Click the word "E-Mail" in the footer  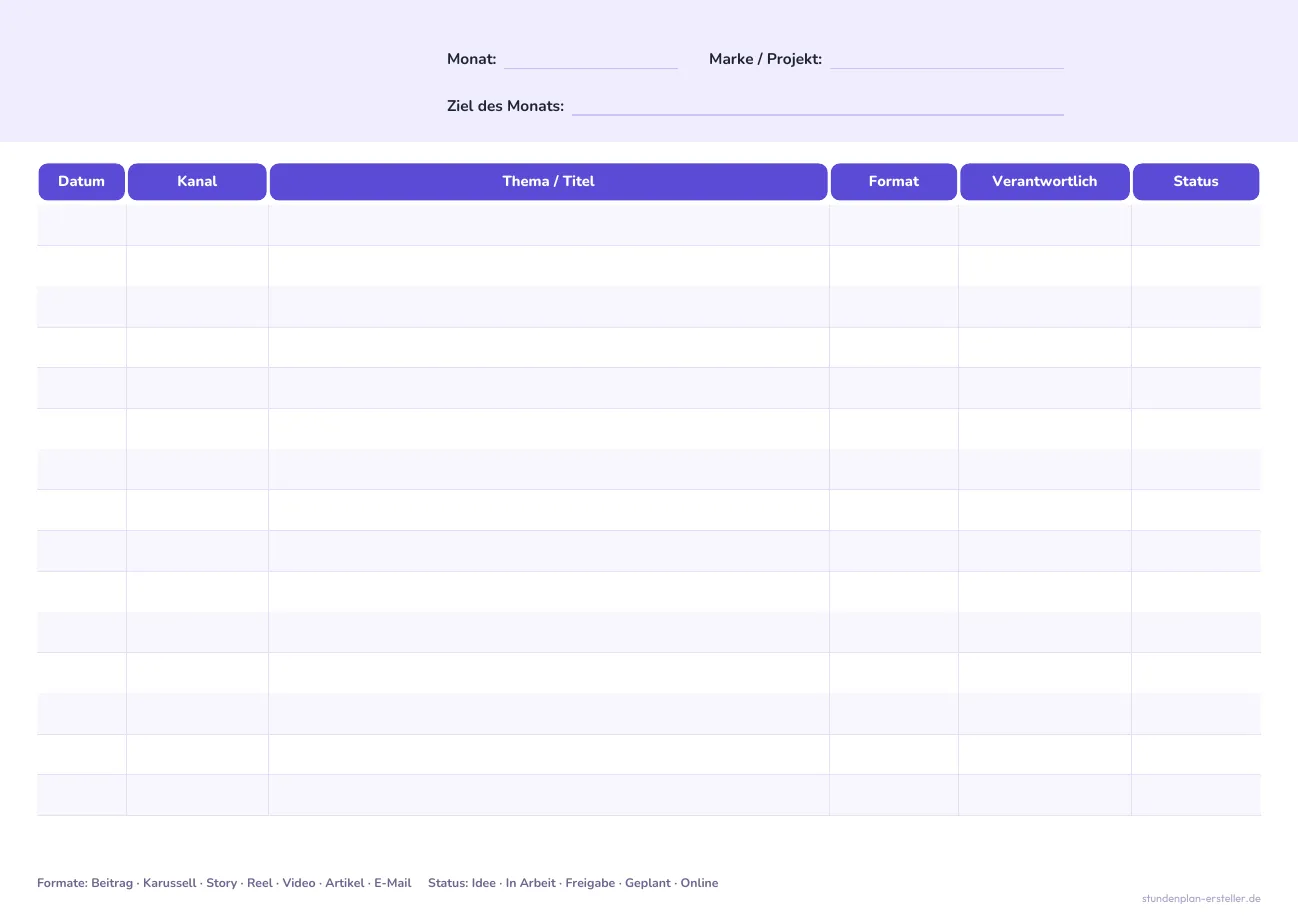(393, 883)
